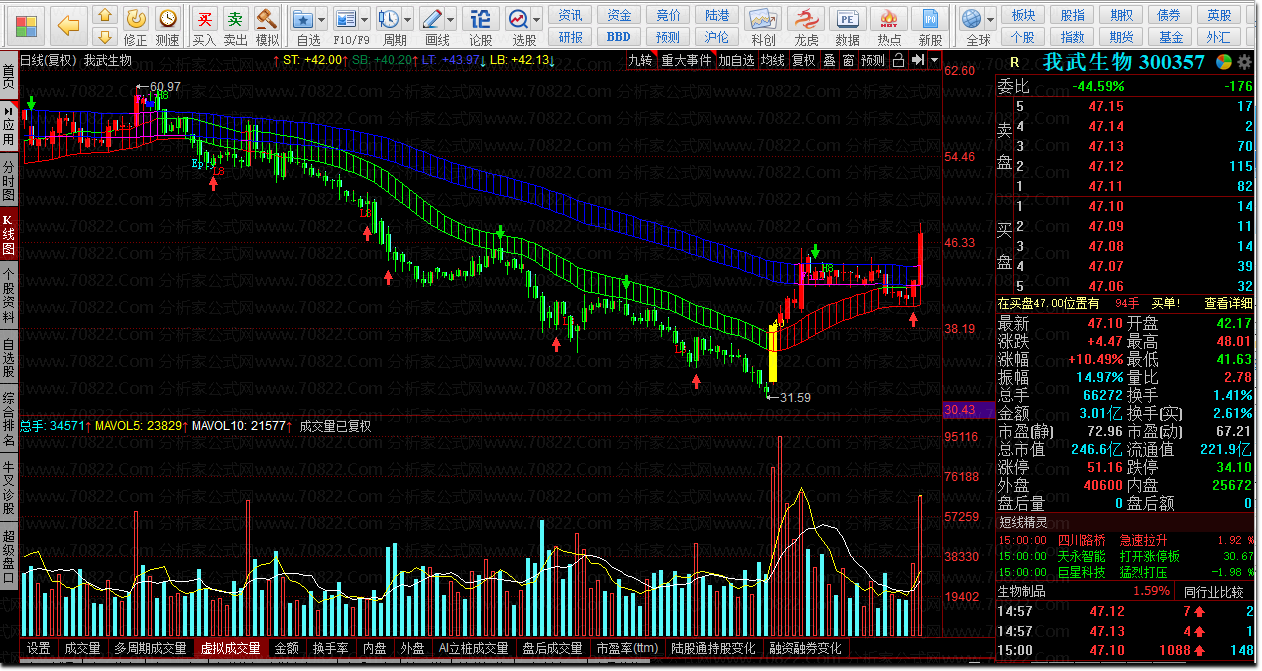The height and width of the screenshot is (671, 1262).
Task: Expand the 选股 dropdown arrow
Action: tap(538, 19)
